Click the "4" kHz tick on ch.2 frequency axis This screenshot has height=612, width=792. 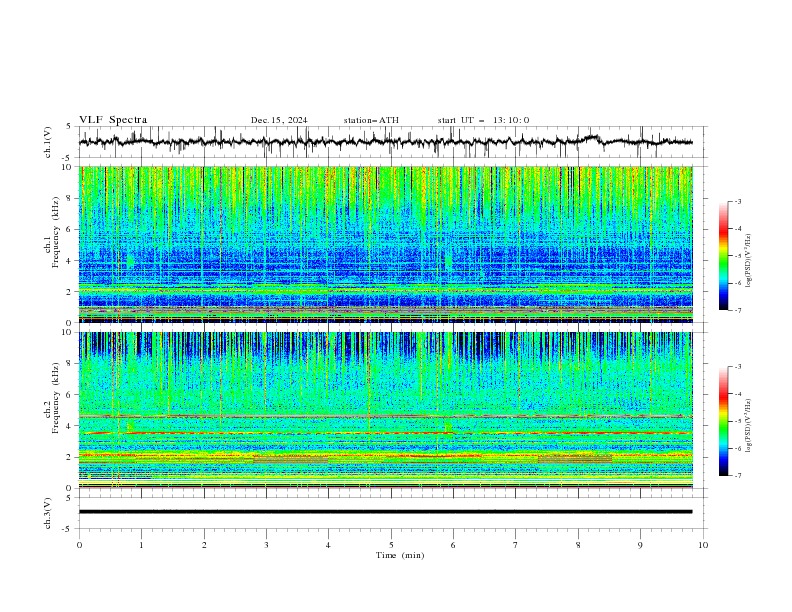pyautogui.click(x=70, y=426)
